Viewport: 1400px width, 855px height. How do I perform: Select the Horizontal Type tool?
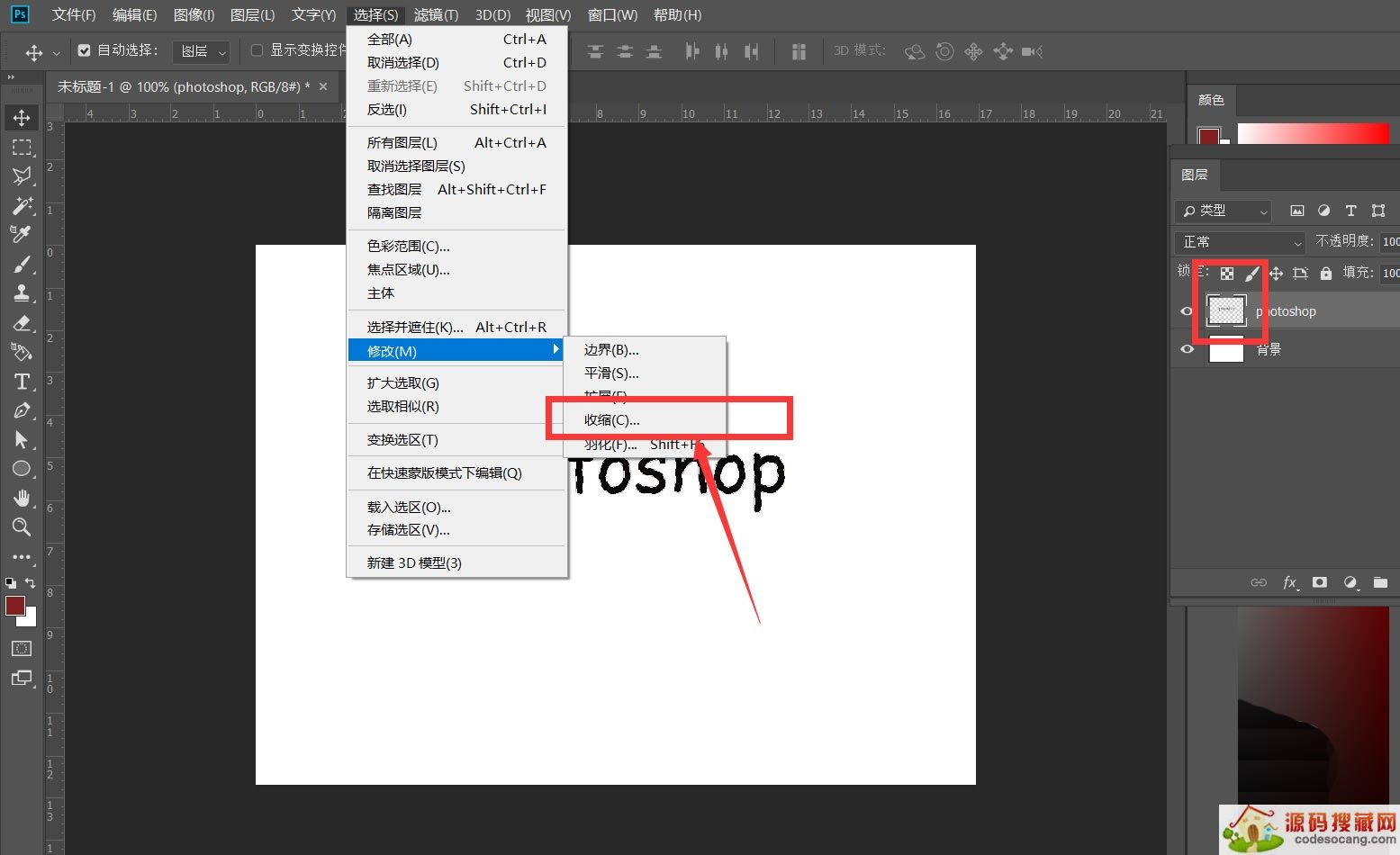(22, 382)
